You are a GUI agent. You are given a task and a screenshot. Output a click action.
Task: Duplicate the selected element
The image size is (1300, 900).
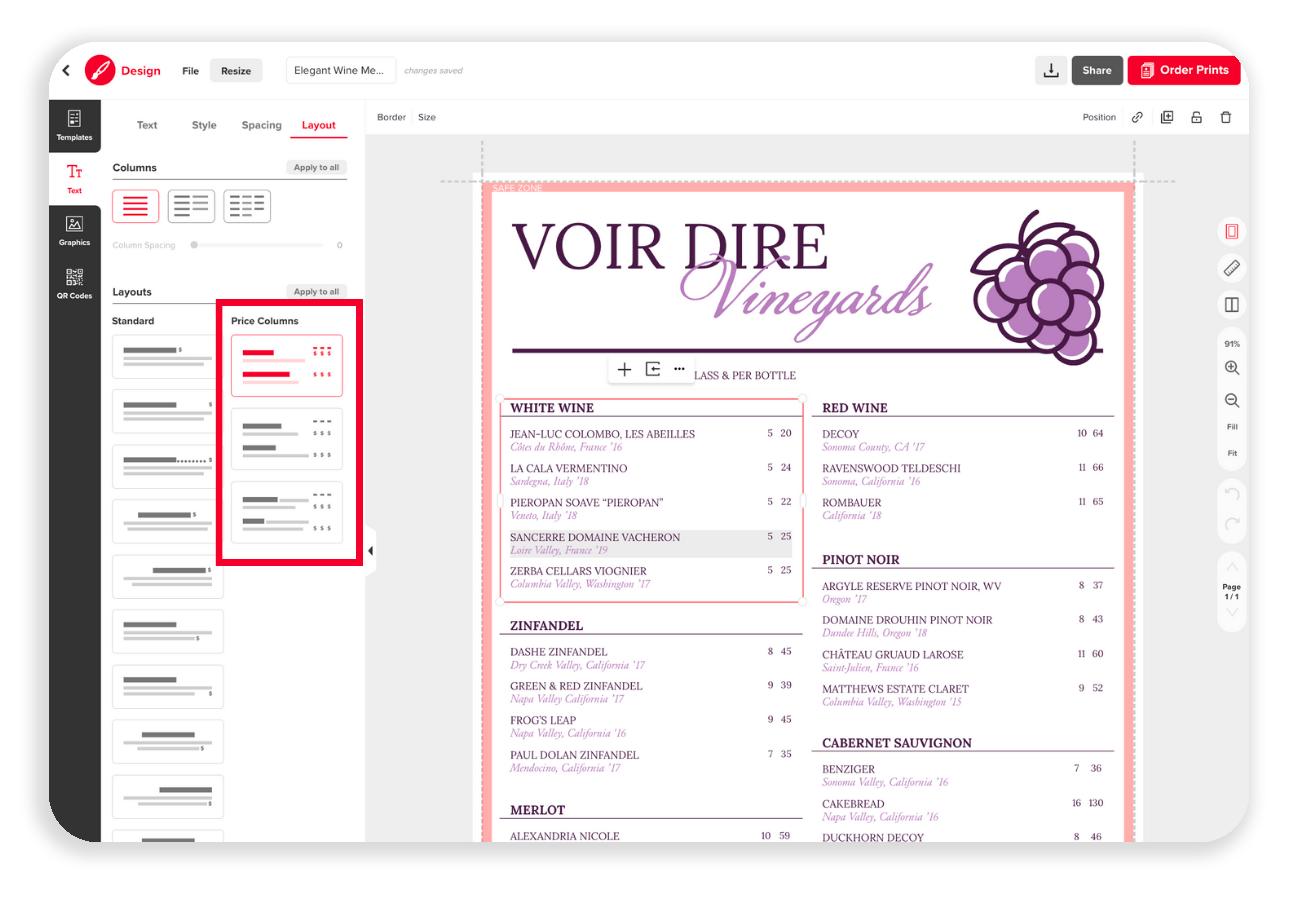point(1166,117)
